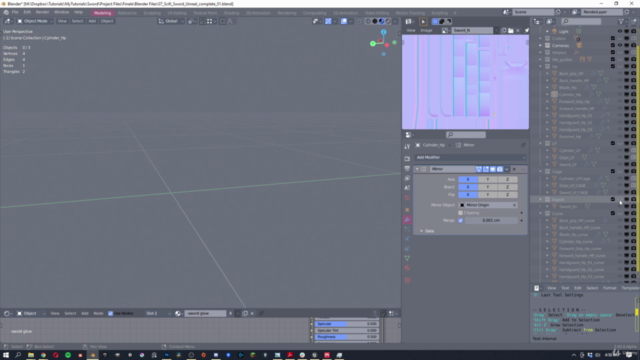Open the Node menu in shader editor
Screen dimensions: 640x360
pos(98,313)
